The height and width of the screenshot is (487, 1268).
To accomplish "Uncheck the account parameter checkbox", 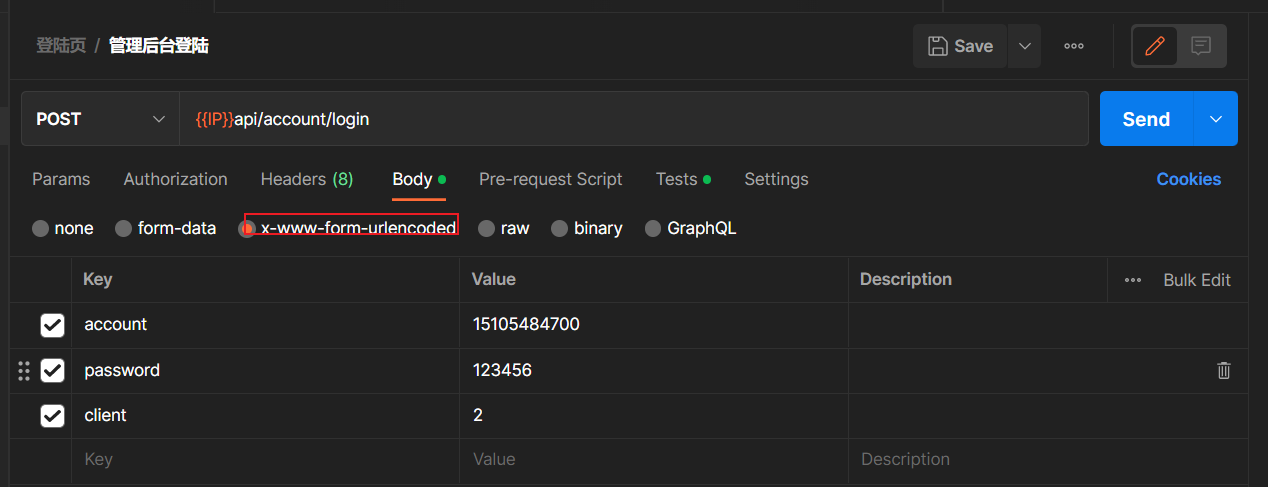I will pyautogui.click(x=52, y=325).
